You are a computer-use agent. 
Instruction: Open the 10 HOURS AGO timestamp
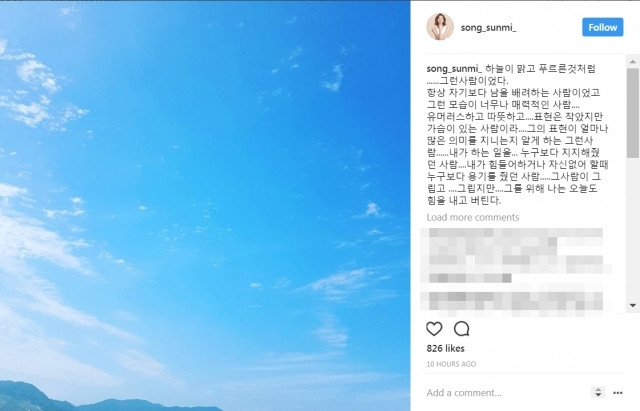(451, 364)
